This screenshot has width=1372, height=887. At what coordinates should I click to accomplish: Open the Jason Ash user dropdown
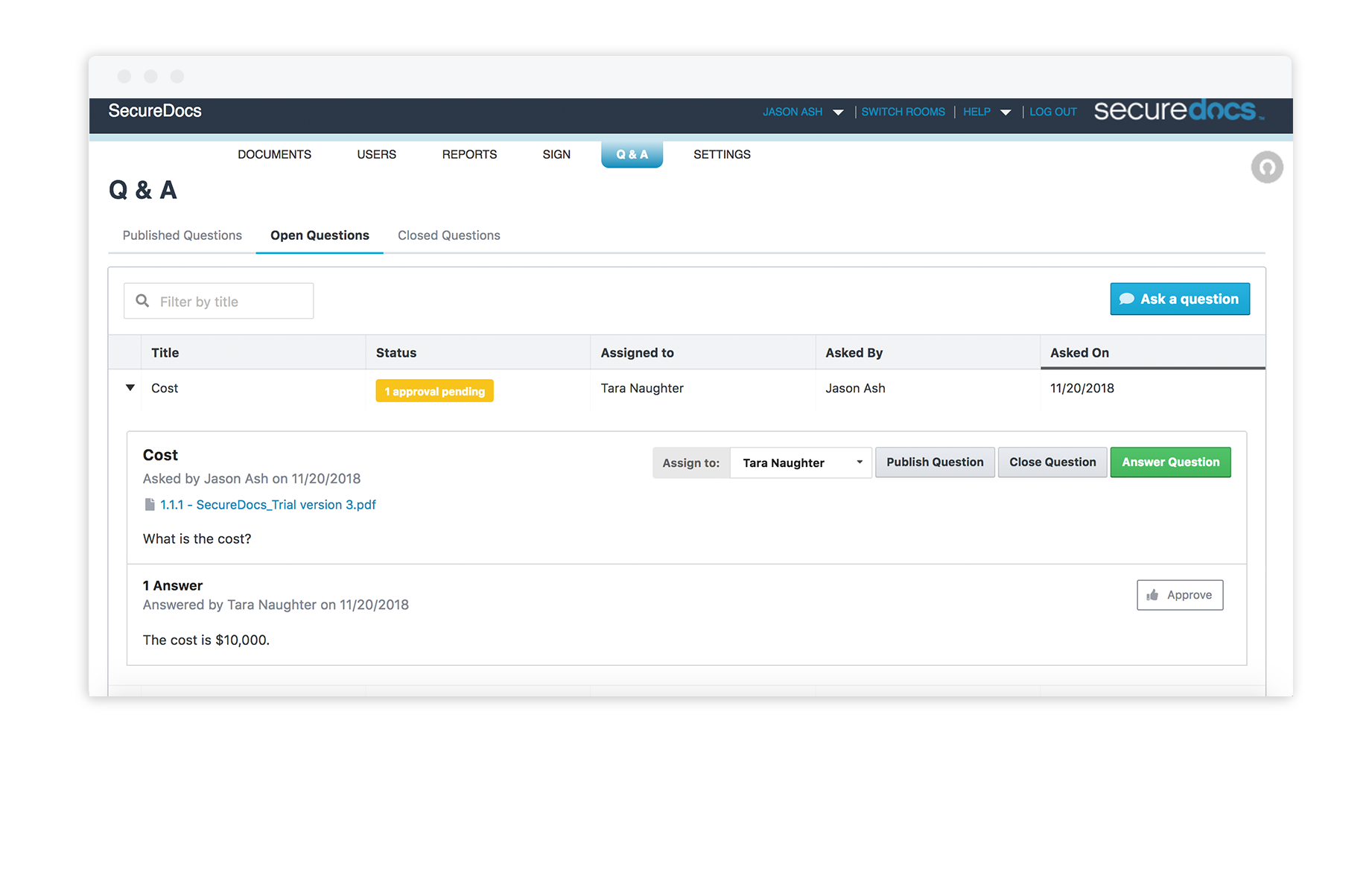pos(802,112)
